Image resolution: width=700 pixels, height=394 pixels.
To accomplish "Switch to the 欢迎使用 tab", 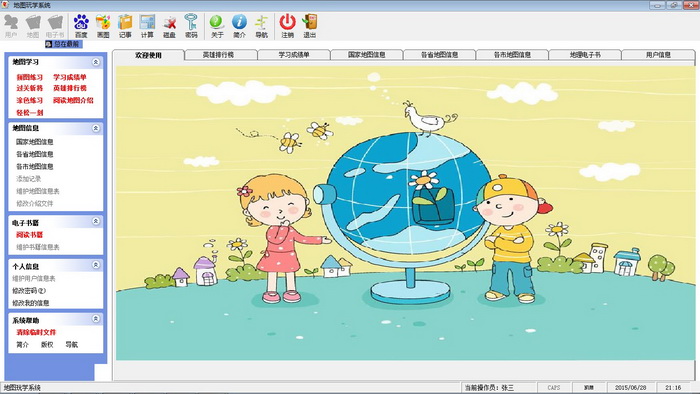I will 148,55.
